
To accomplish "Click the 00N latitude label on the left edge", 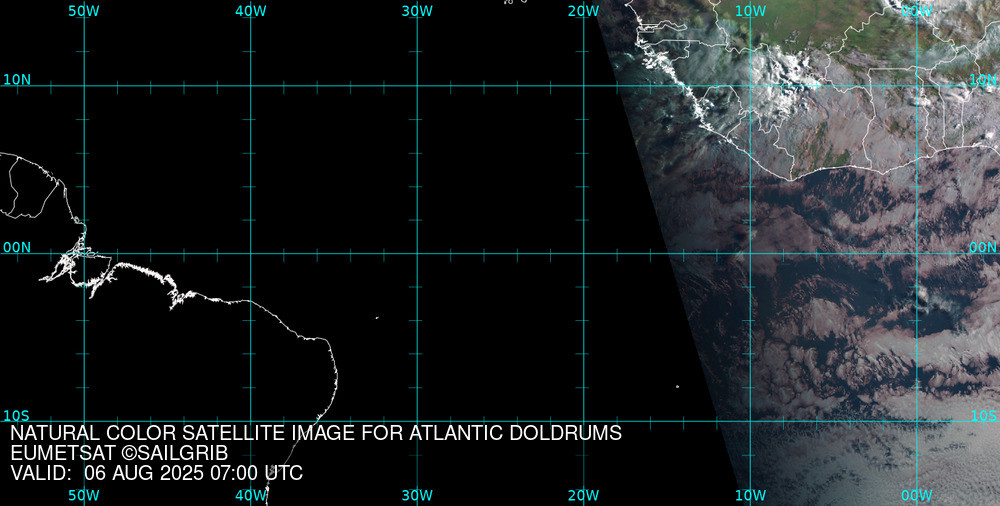I will pos(17,248).
